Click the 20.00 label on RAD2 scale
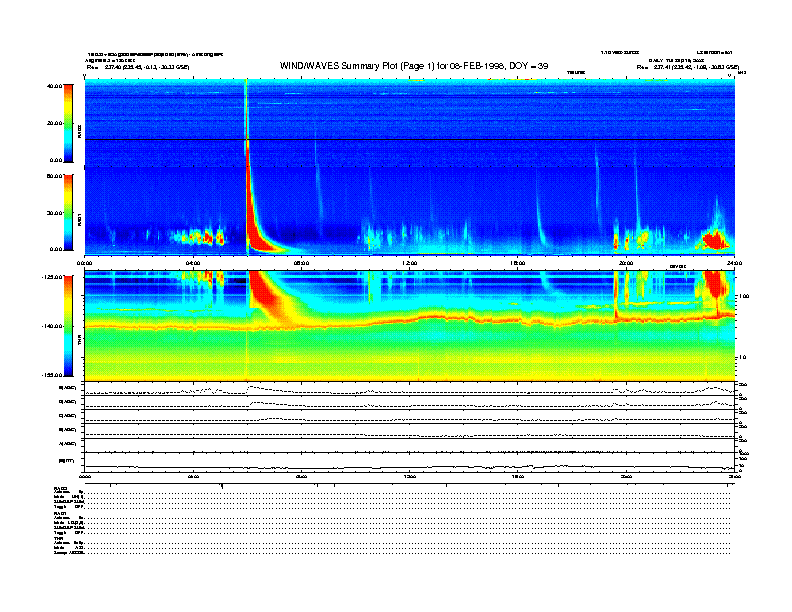The image size is (792, 612). 55,123
